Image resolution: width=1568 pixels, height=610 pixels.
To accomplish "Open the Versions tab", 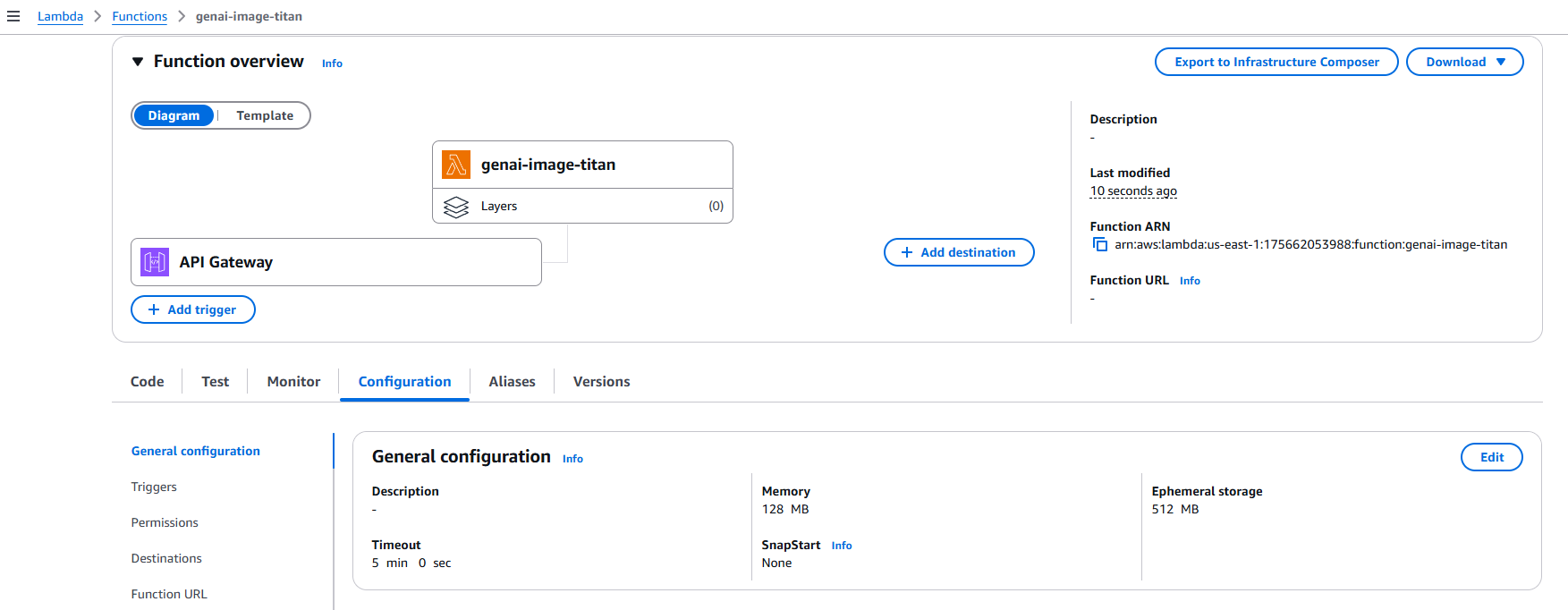I will tap(601, 381).
